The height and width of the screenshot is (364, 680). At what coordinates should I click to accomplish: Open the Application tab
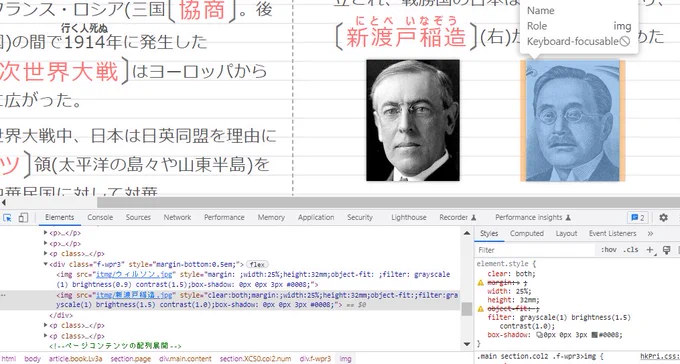pos(316,217)
